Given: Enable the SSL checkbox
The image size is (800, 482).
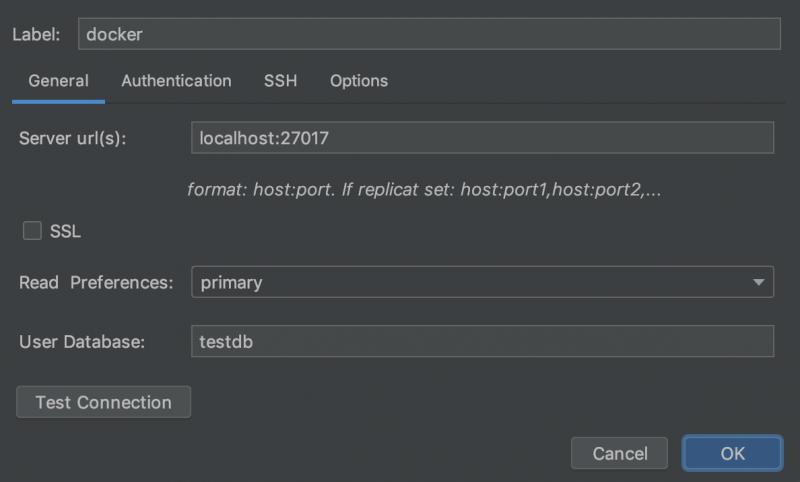Looking at the screenshot, I should pyautogui.click(x=33, y=231).
